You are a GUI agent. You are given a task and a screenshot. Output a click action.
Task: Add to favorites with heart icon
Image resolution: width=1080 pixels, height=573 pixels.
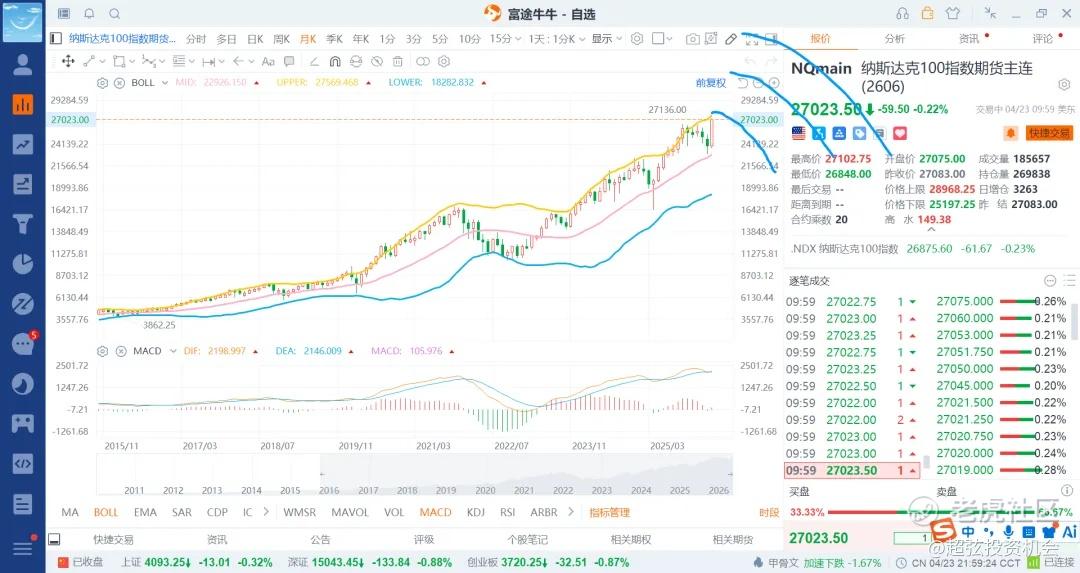[899, 132]
